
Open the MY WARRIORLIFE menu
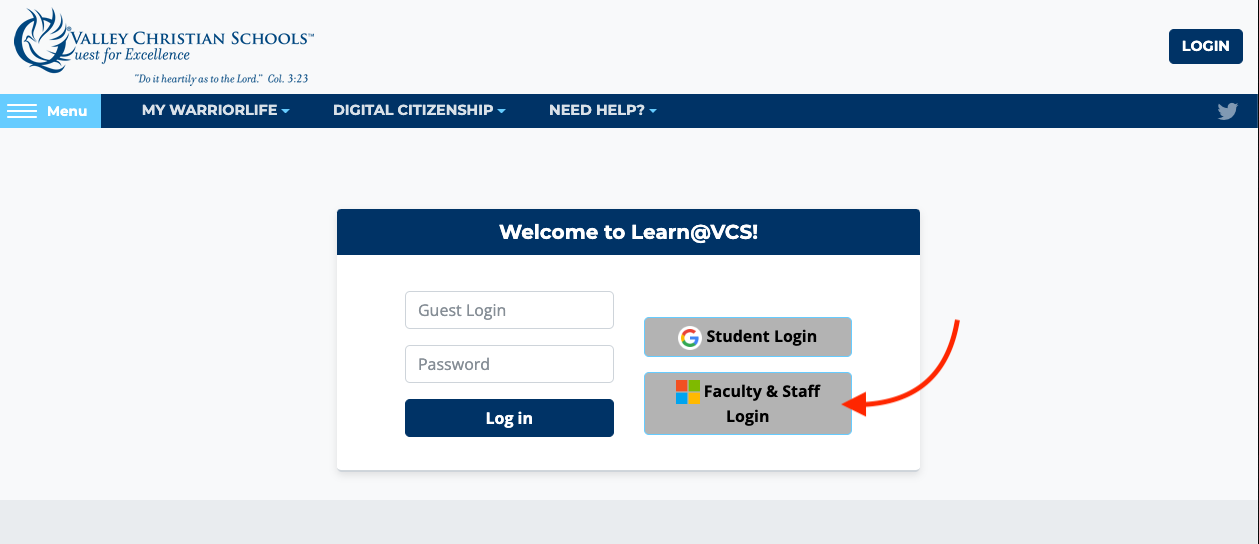tap(209, 111)
